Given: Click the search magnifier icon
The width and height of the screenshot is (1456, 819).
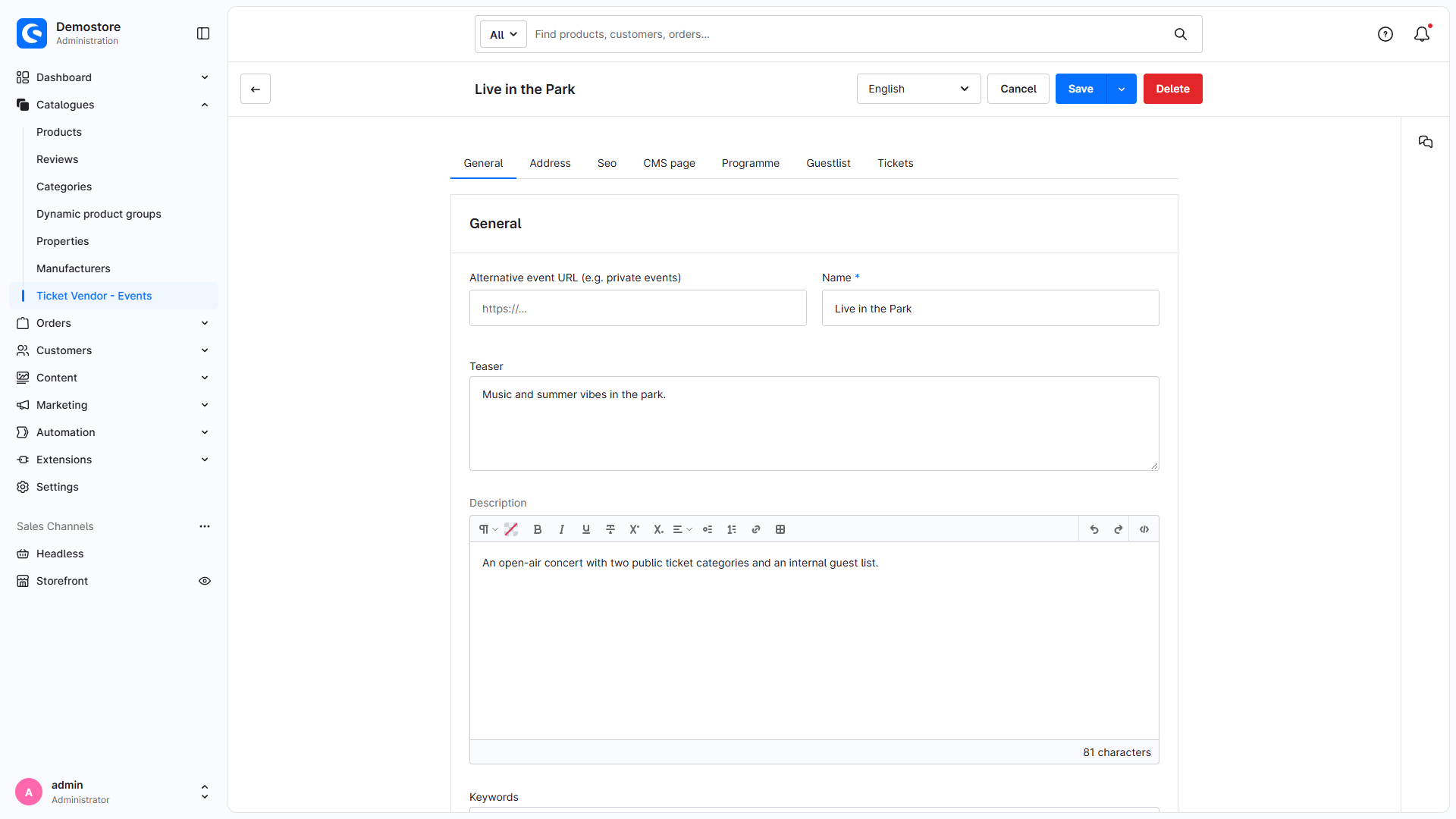Looking at the screenshot, I should (1181, 34).
